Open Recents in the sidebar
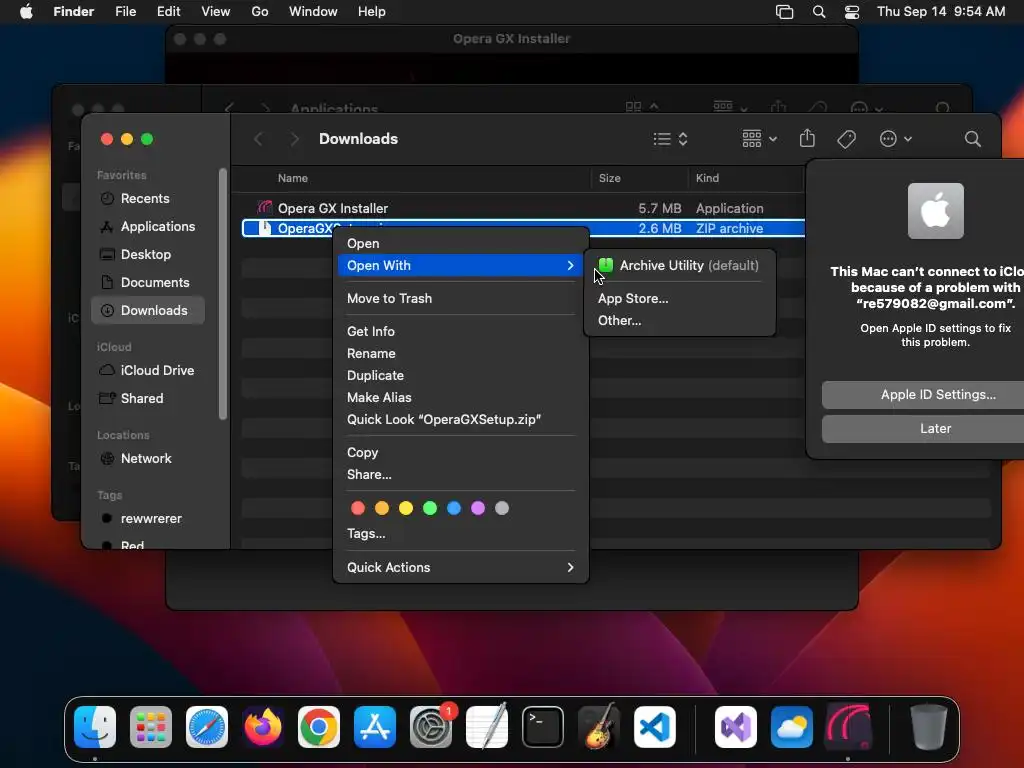 click(x=148, y=199)
